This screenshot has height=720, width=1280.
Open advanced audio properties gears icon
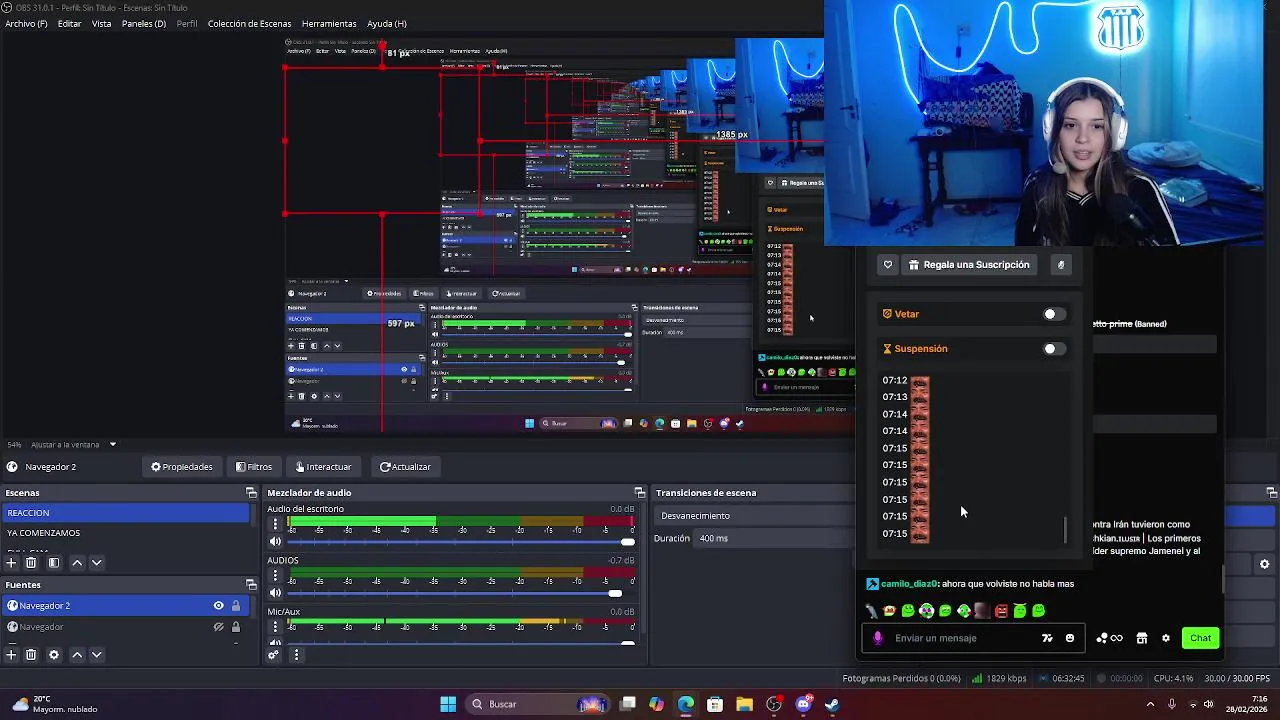coord(273,655)
